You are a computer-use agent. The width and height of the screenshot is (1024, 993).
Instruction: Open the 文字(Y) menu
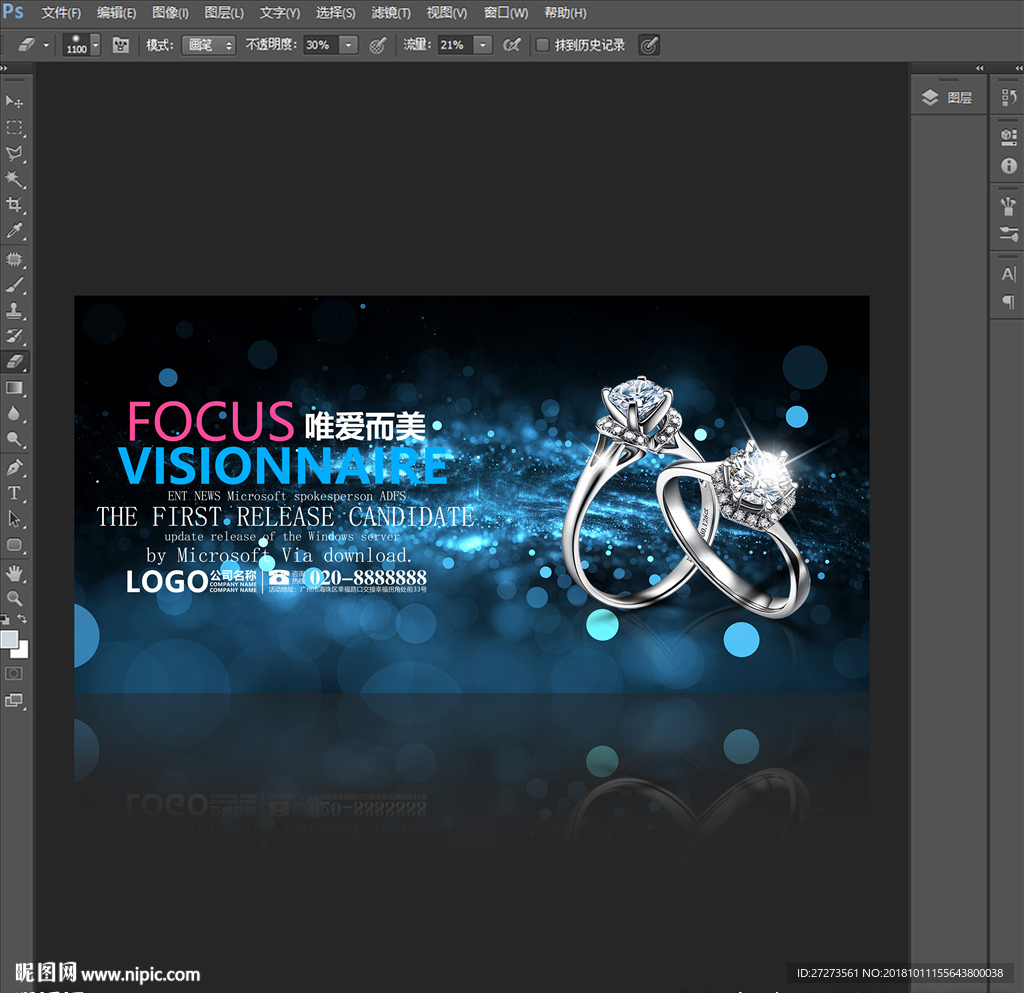click(280, 13)
